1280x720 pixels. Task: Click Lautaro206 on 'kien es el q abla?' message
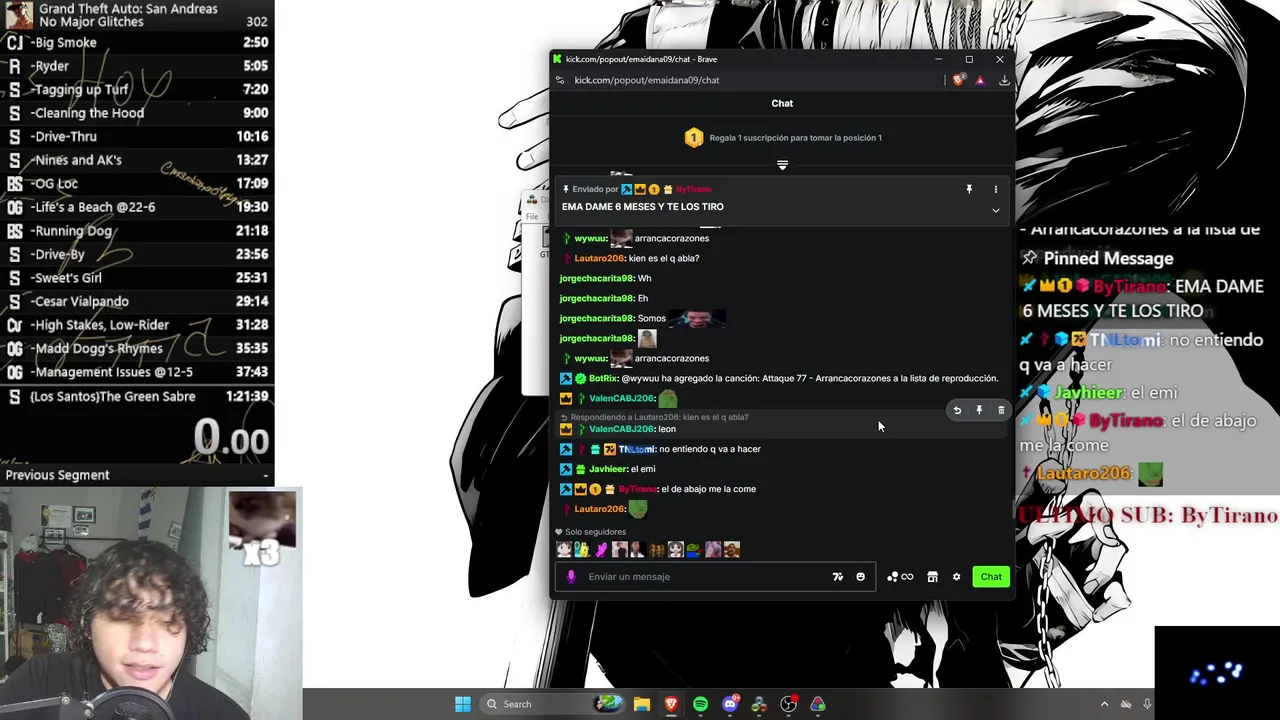[599, 258]
